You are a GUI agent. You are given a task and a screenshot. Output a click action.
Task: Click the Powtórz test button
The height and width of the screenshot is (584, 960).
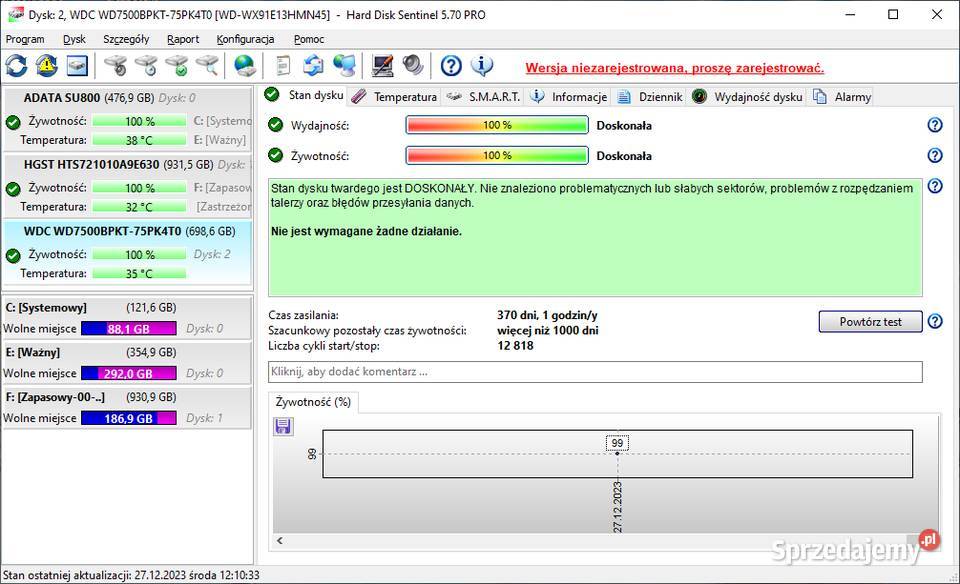click(870, 321)
